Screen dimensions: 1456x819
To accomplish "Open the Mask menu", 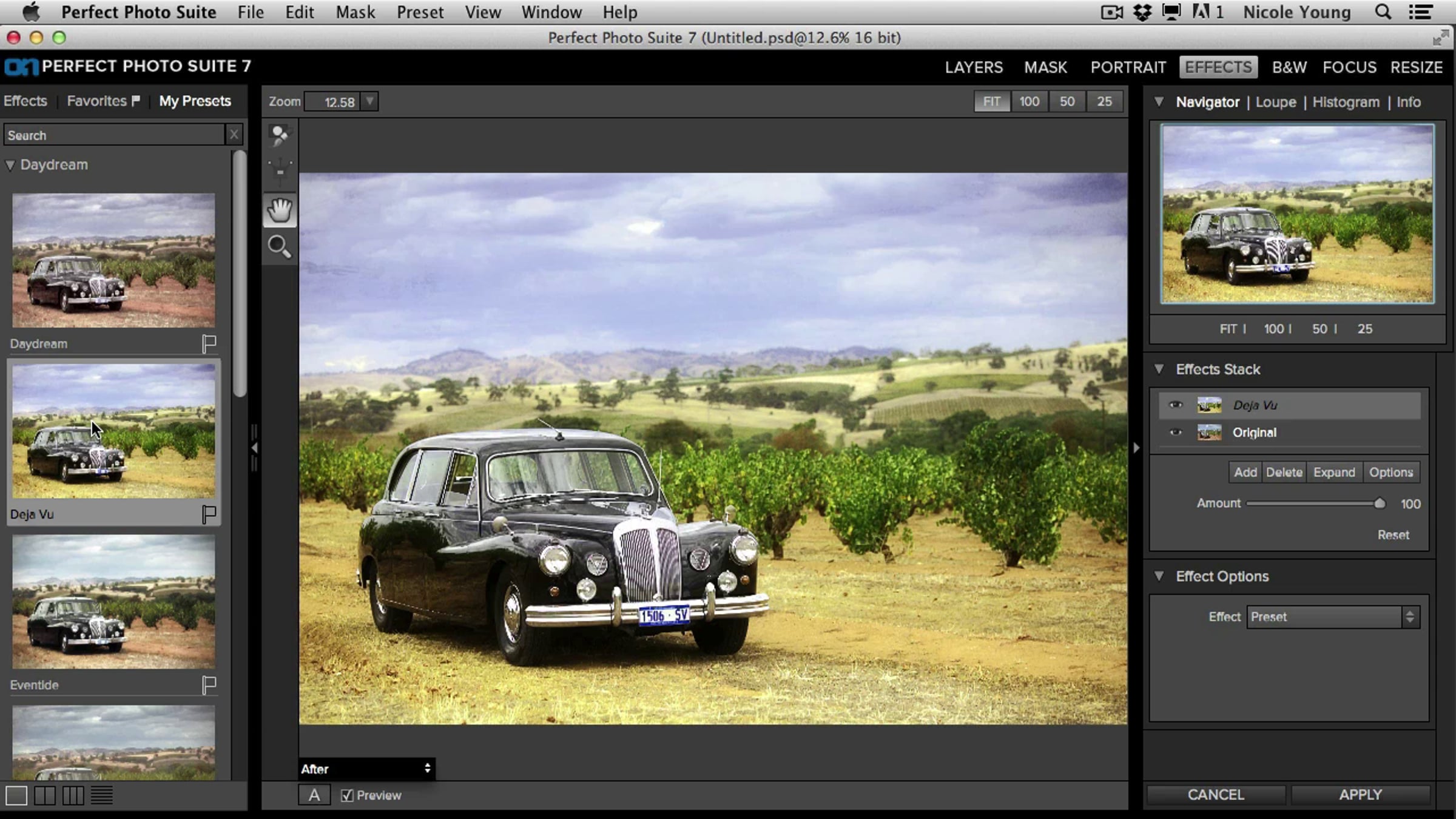I will pyautogui.click(x=356, y=12).
